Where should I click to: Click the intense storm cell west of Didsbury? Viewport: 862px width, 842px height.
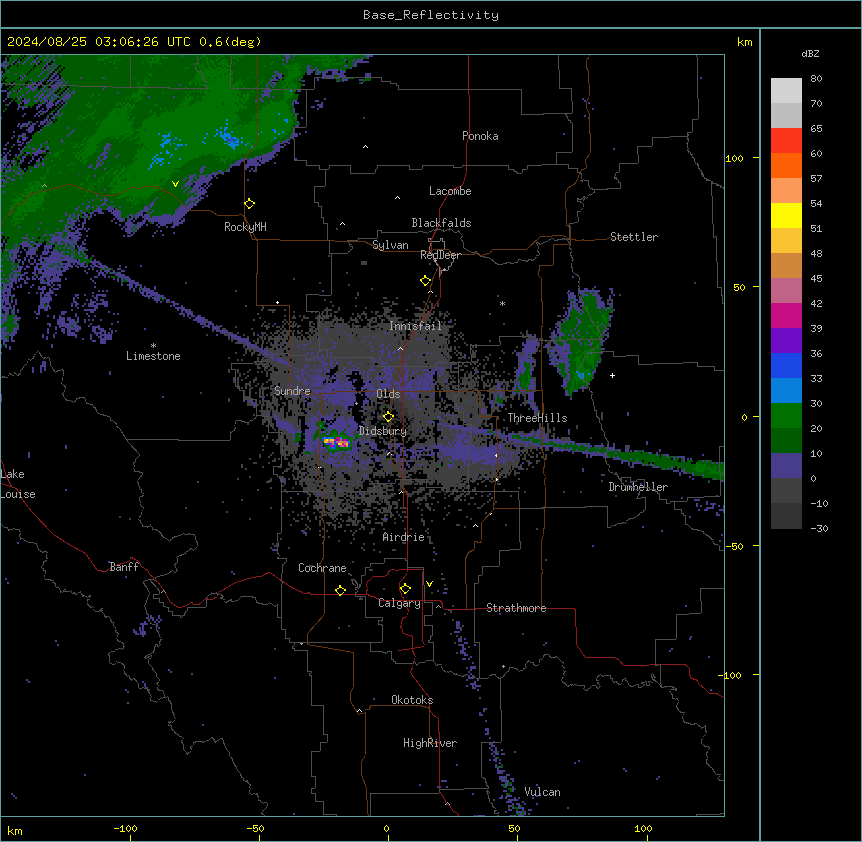point(336,442)
